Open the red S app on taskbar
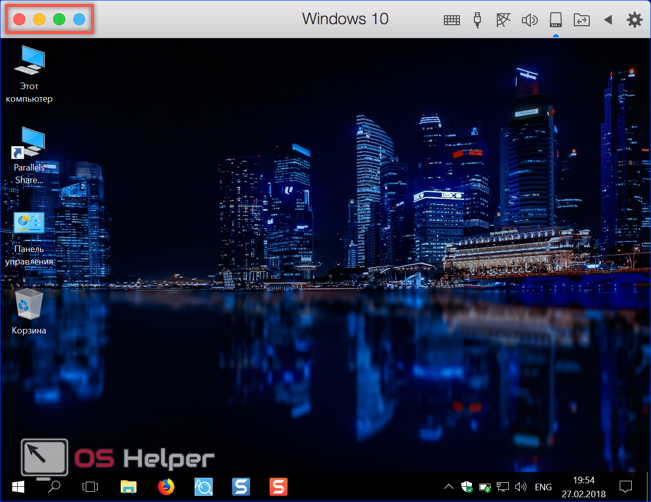 278,487
